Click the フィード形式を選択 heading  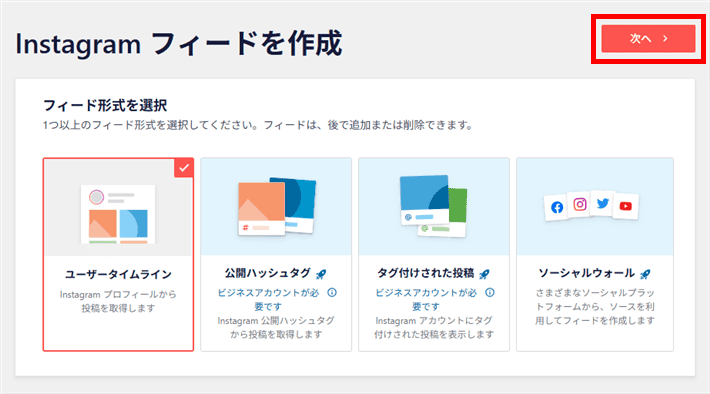(x=105, y=106)
